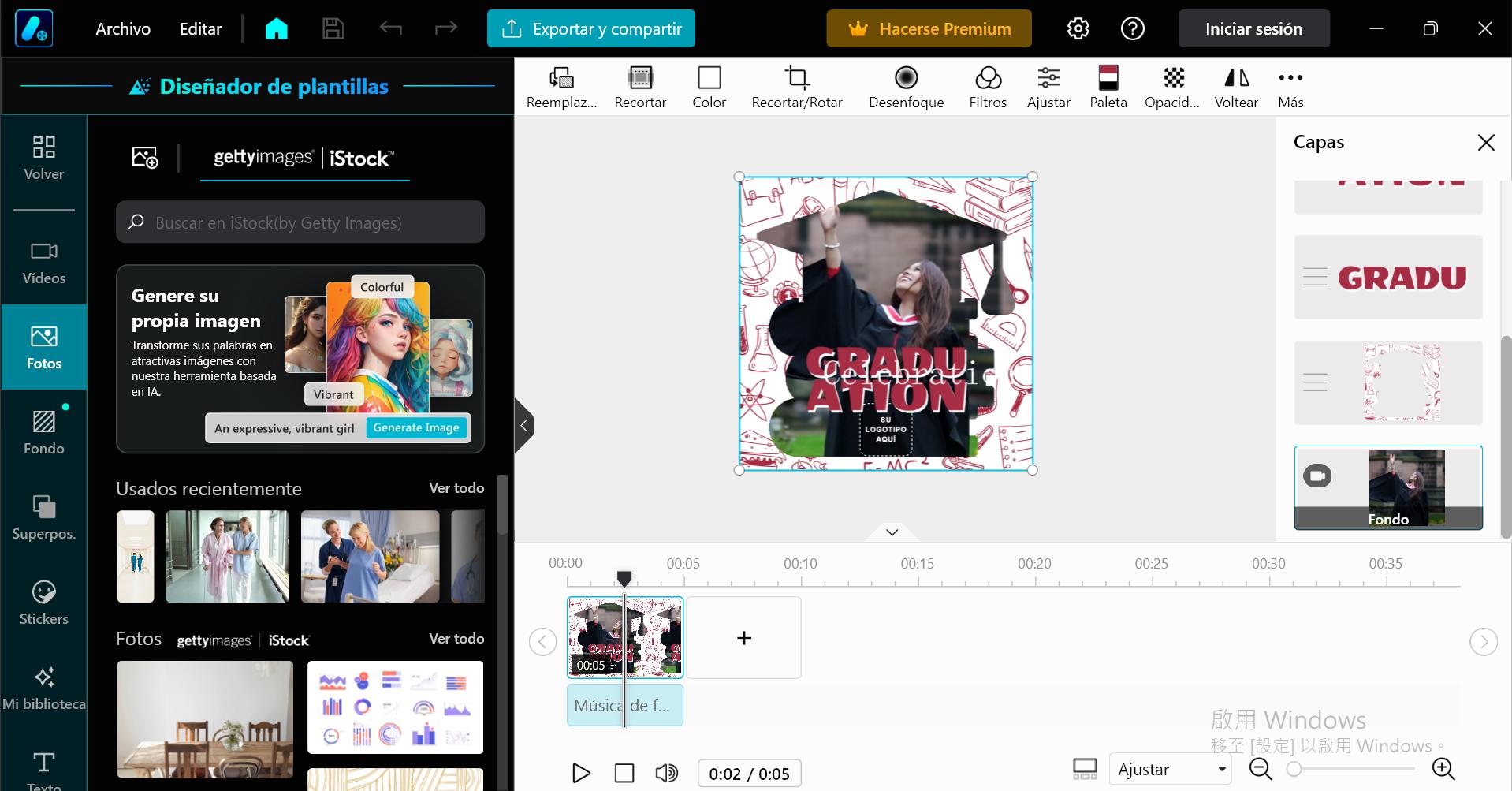Zoom out the timeline
This screenshot has height=791, width=1512.
[1261, 769]
